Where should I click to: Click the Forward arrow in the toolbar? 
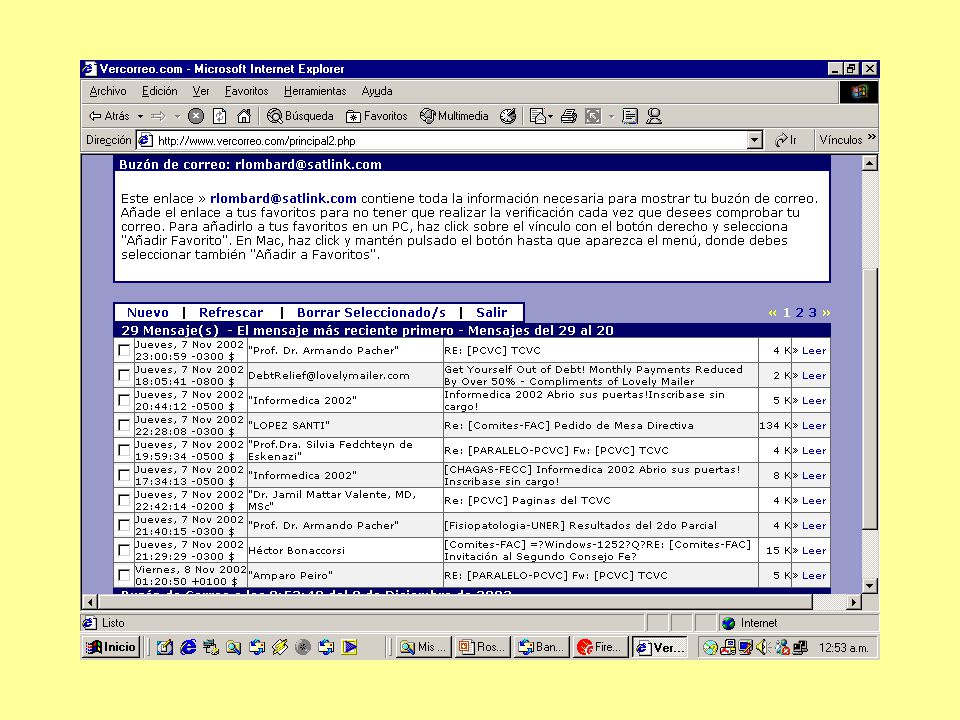(x=158, y=116)
